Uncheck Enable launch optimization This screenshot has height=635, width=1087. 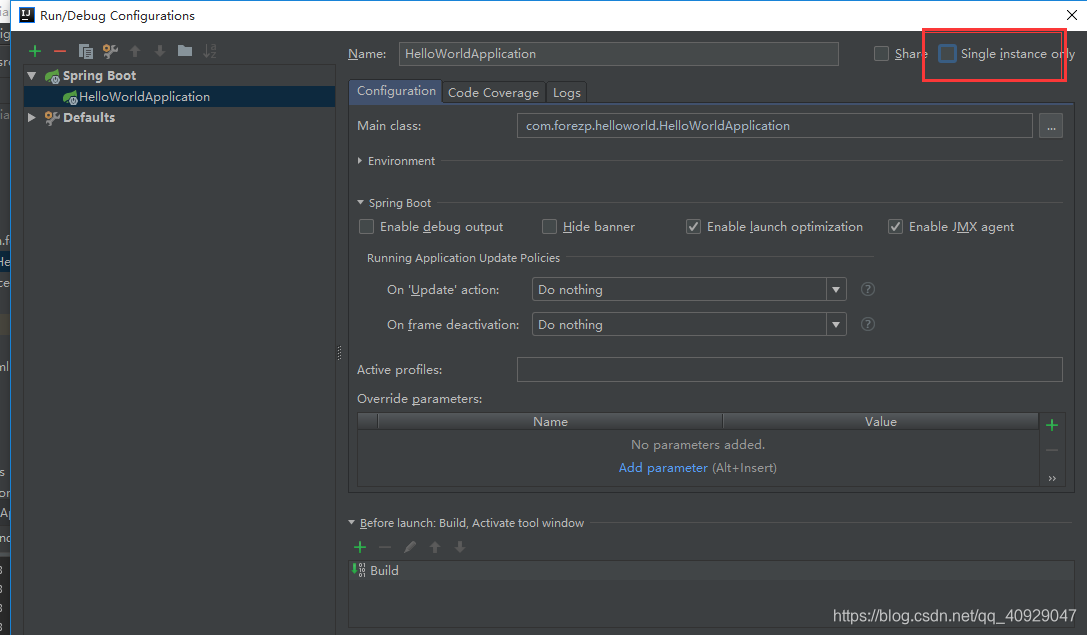point(693,227)
